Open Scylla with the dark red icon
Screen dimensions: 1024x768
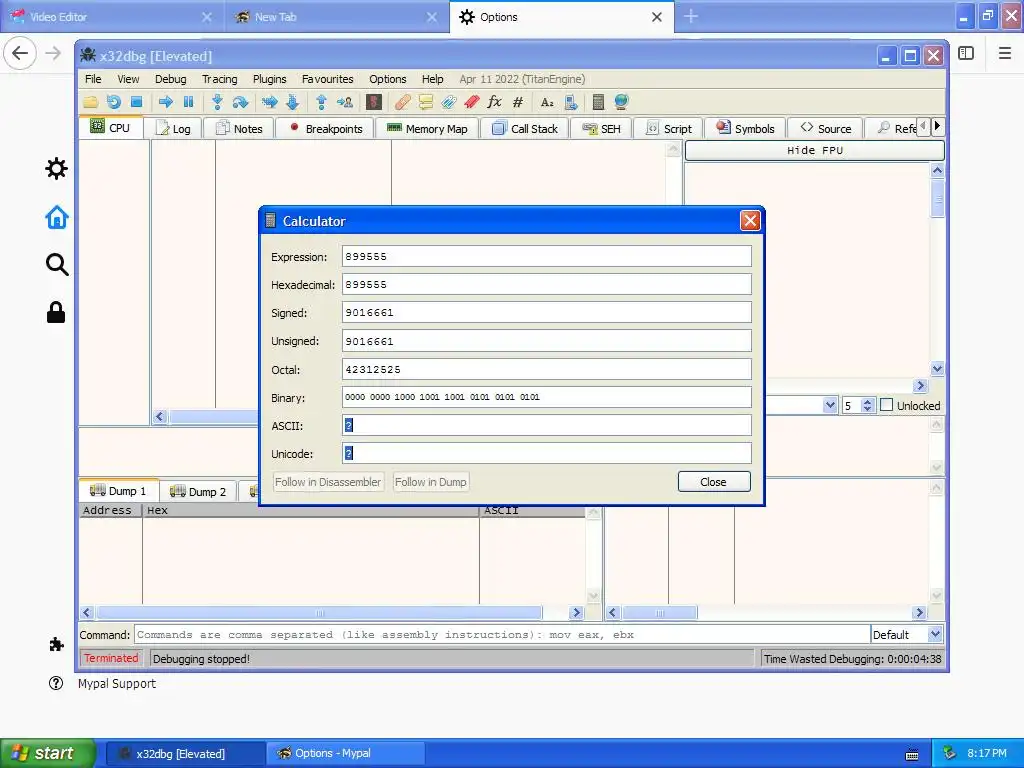pos(374,102)
